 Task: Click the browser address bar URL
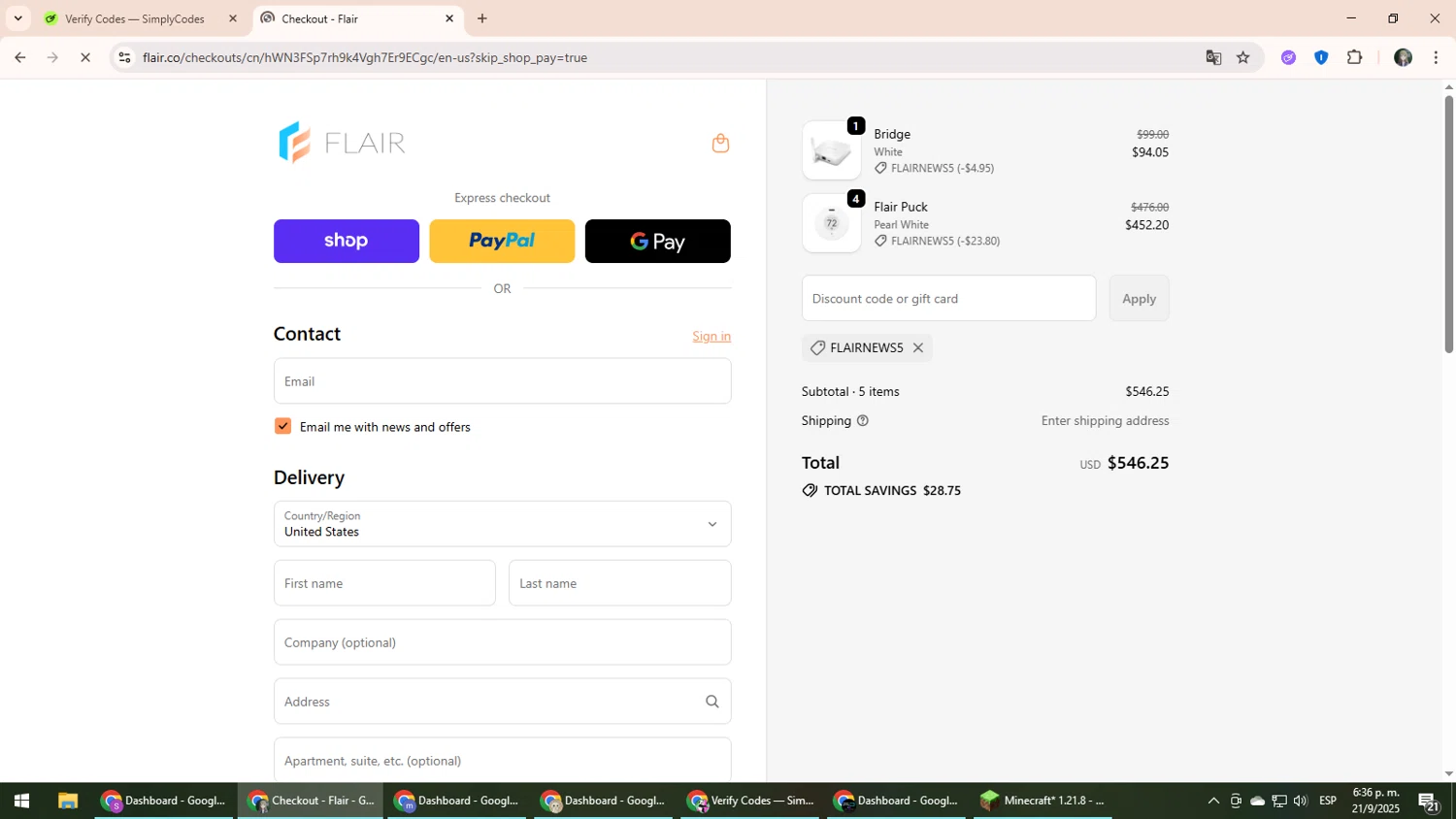[365, 57]
